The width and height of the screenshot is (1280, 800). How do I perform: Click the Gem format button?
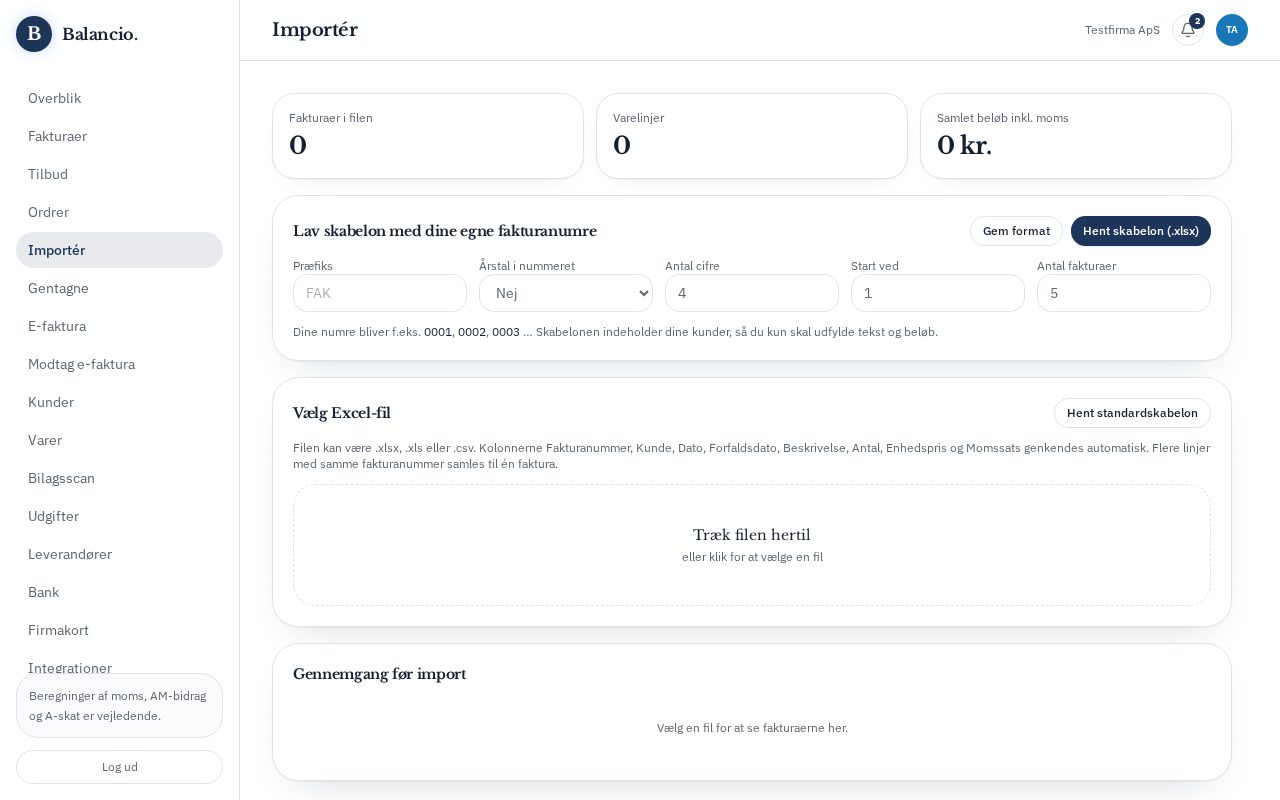pyautogui.click(x=1016, y=231)
